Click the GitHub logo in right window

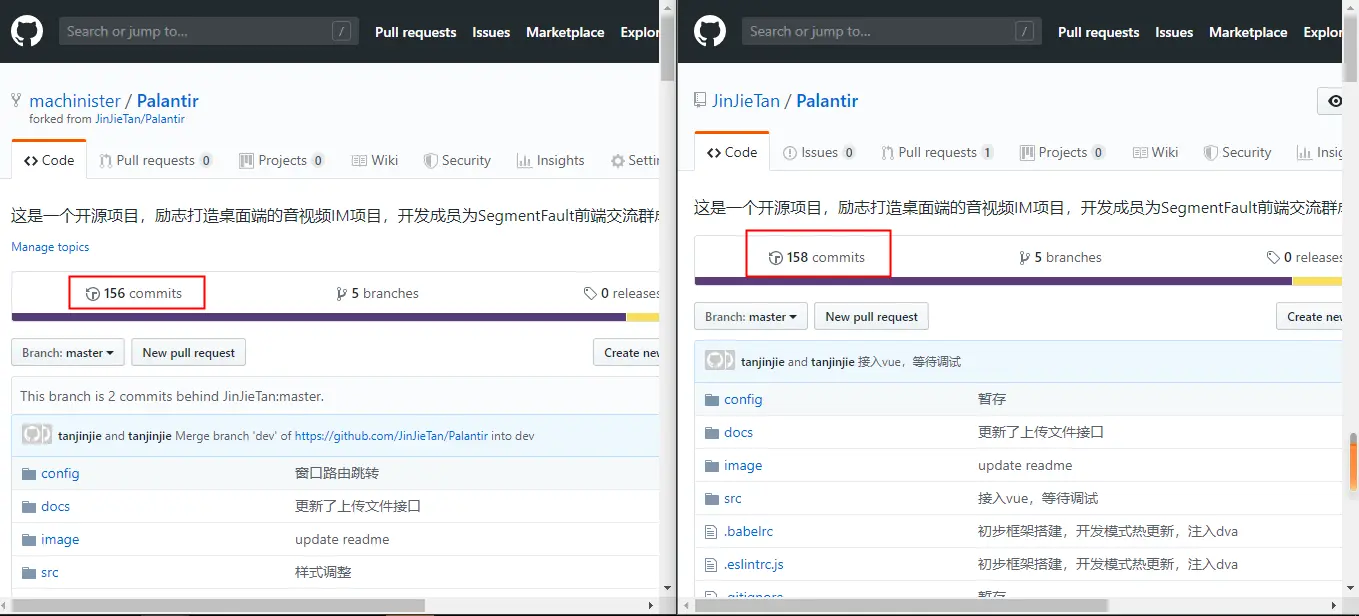(x=710, y=31)
